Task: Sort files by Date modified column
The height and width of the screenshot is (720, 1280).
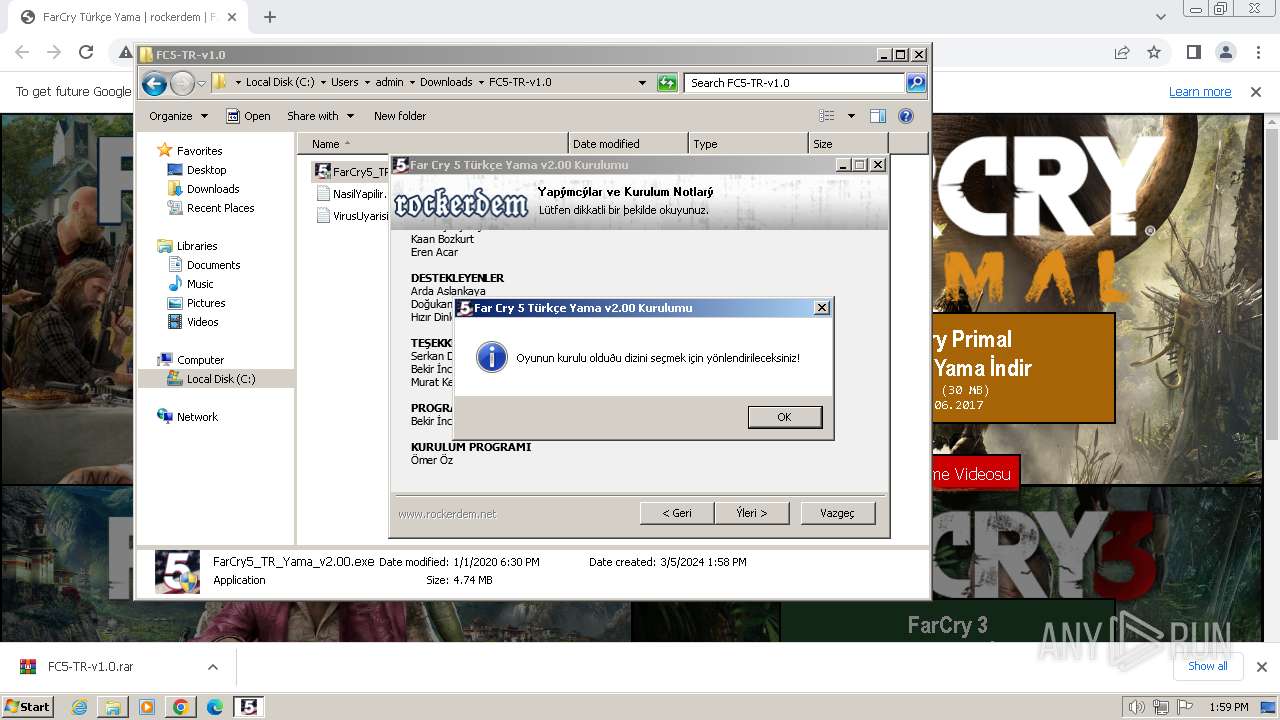Action: (628, 144)
